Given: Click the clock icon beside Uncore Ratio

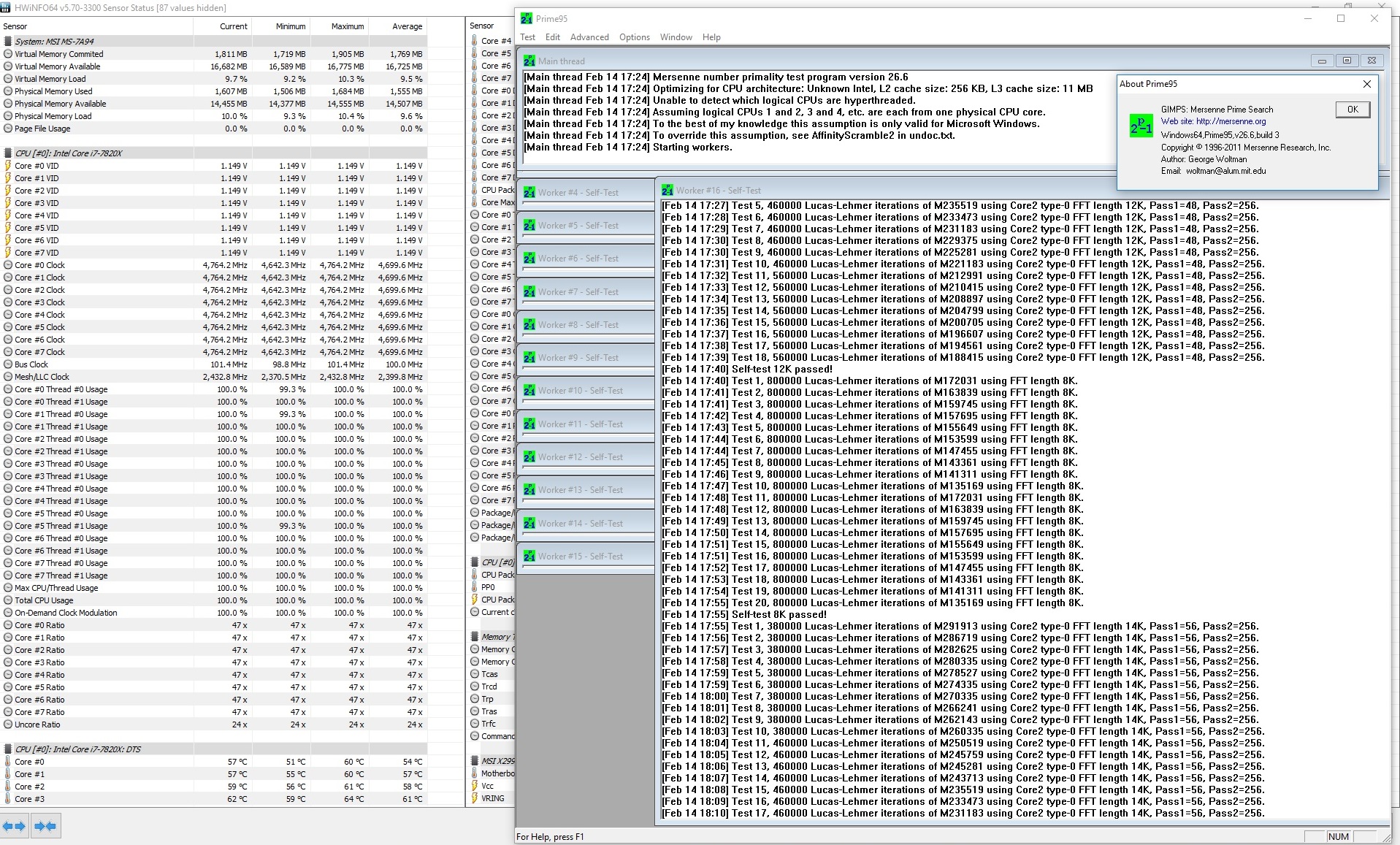Looking at the screenshot, I should (x=8, y=724).
